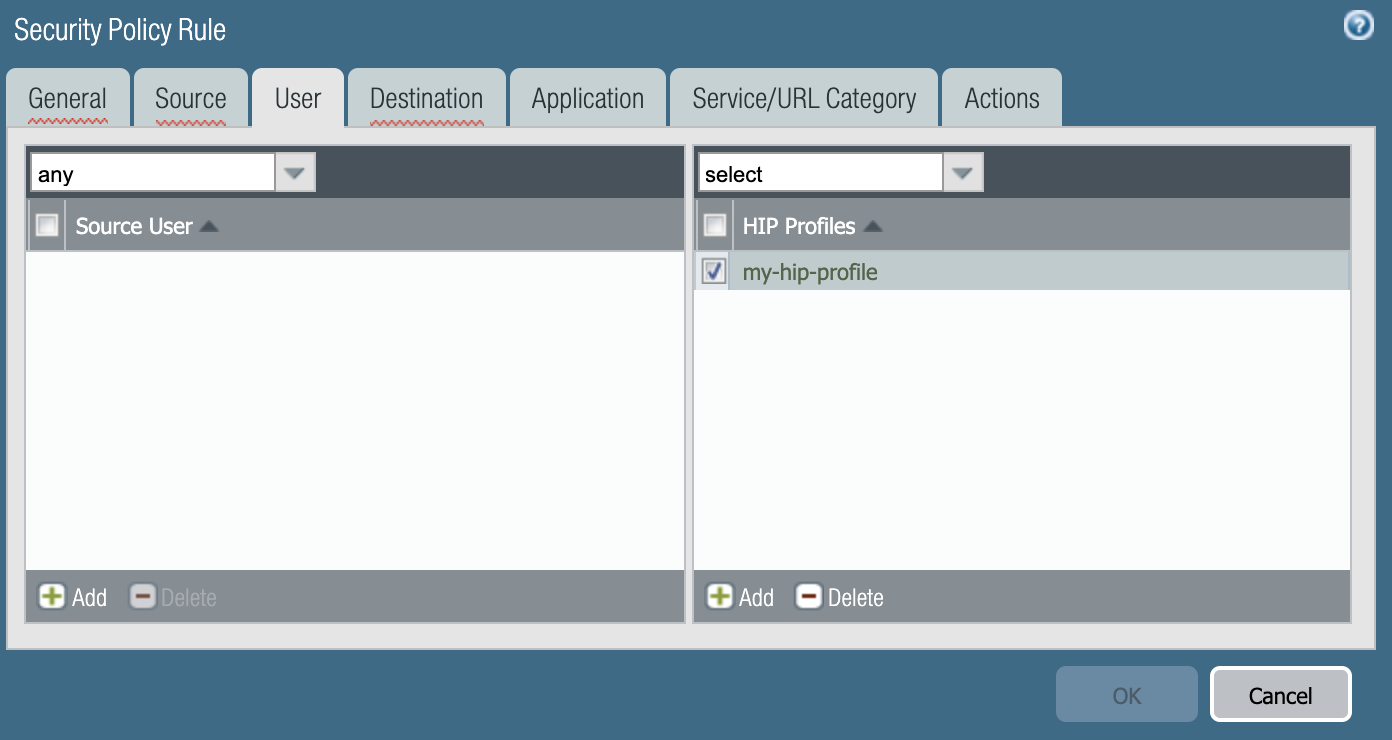Click the Cancel button
The height and width of the screenshot is (740, 1392).
coord(1281,695)
